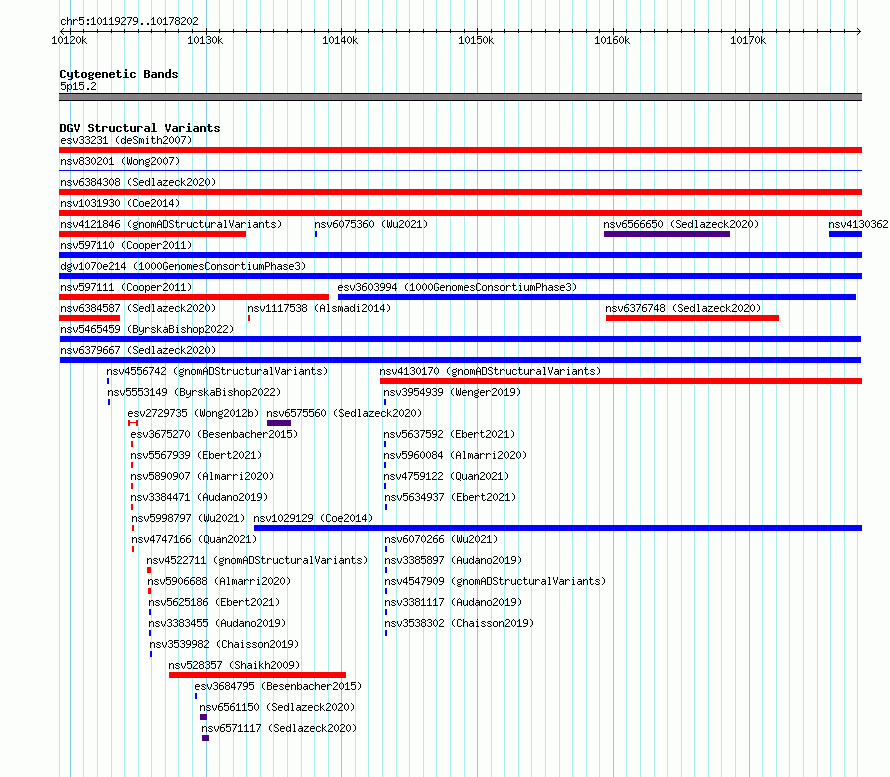Screen dimensions: 890x777
Task: Click the nsv6376748 red variant bar
Action: click(692, 318)
